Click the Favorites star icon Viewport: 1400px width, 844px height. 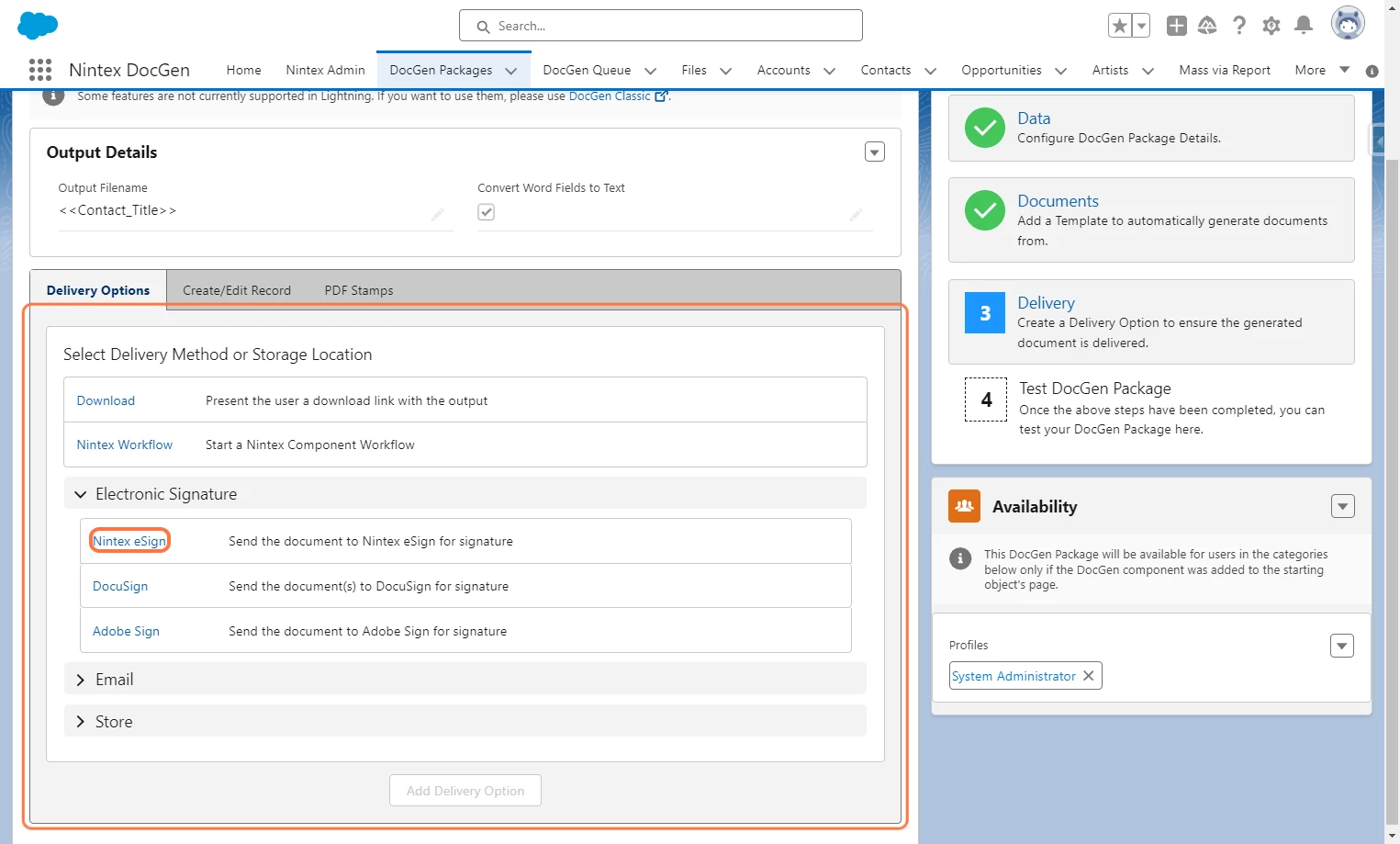1120,26
